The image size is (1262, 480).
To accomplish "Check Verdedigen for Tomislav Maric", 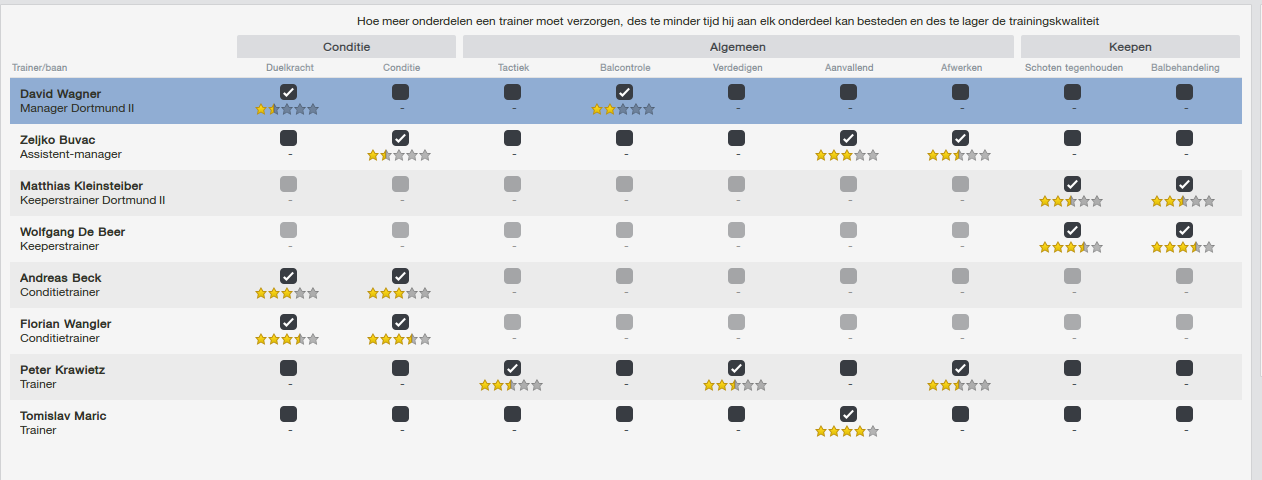I will (x=736, y=414).
